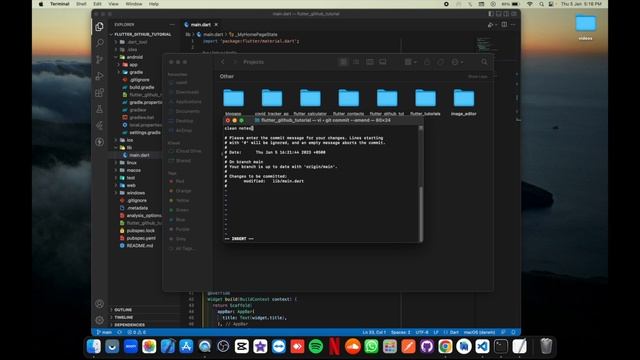640x360 pixels.
Task: Open the Window menu in the menu bar
Action: [x=133, y=4]
